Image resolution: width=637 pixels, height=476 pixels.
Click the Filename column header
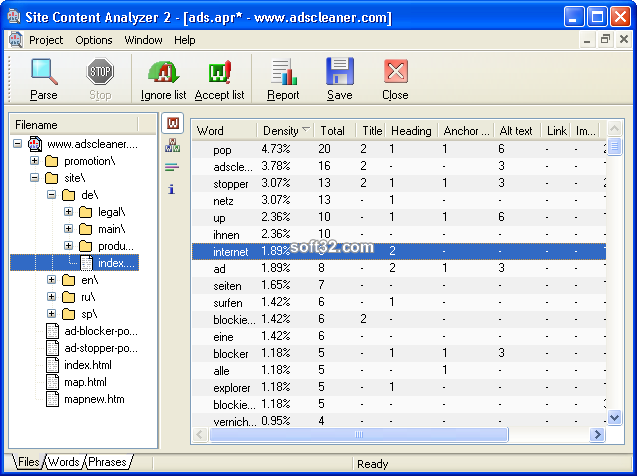(x=74, y=125)
